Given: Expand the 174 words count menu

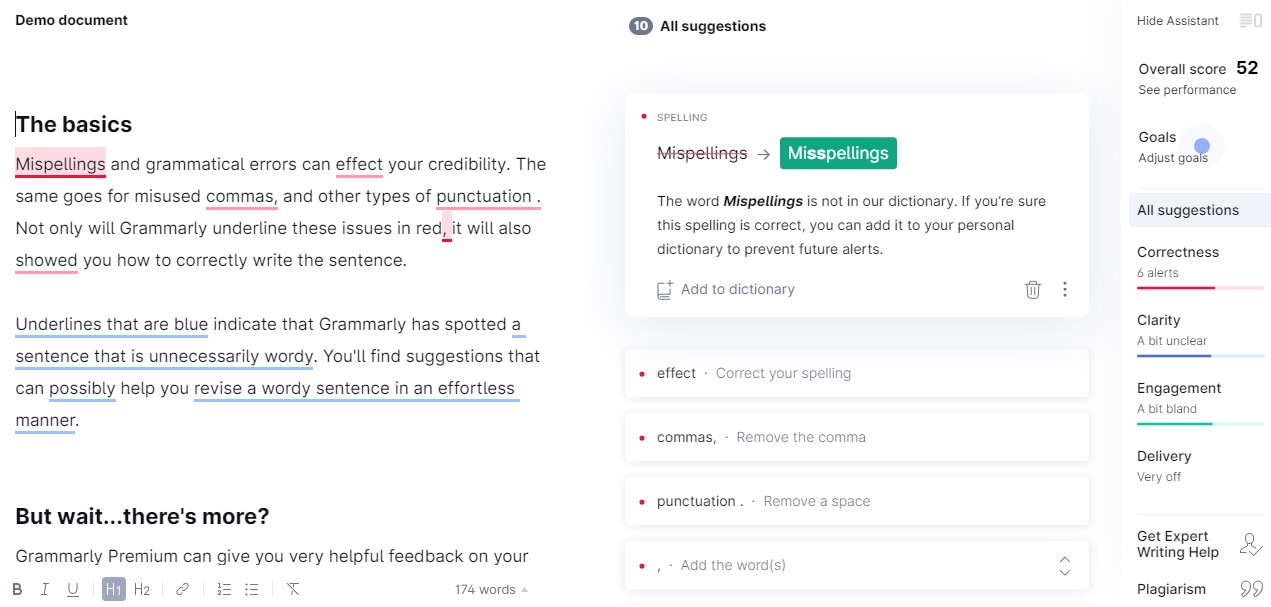Looking at the screenshot, I should 491,590.
